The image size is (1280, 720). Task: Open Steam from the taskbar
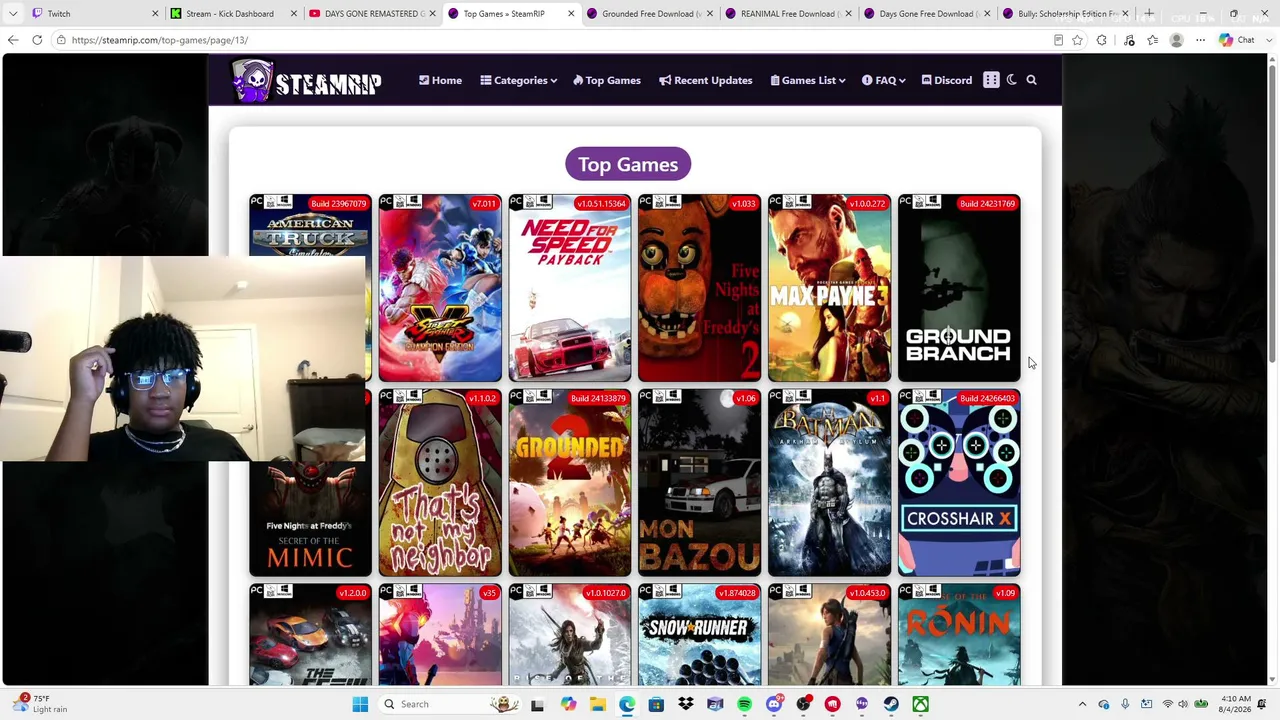pos(891,704)
